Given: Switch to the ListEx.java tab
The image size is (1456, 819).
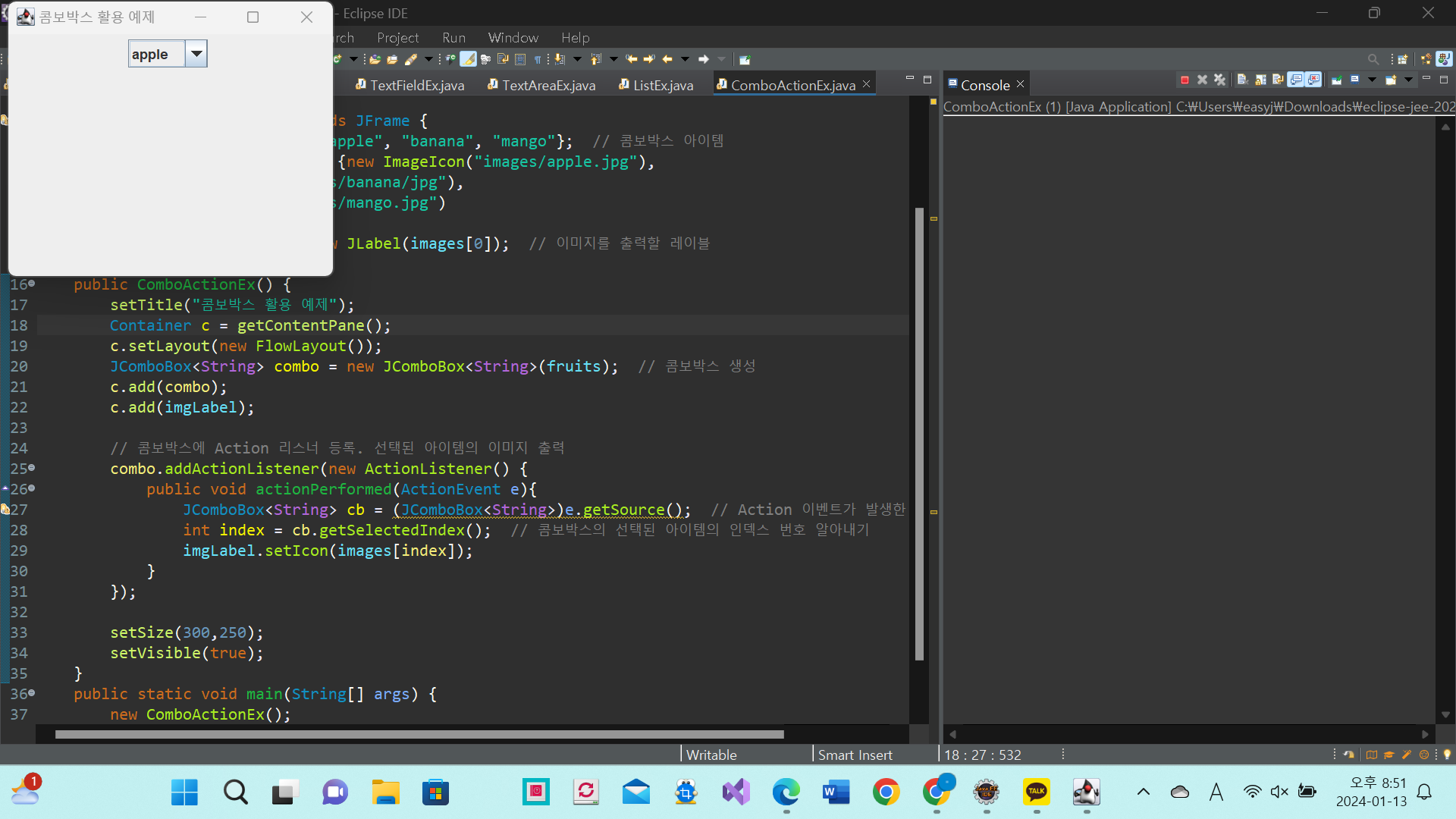Looking at the screenshot, I should click(x=662, y=85).
